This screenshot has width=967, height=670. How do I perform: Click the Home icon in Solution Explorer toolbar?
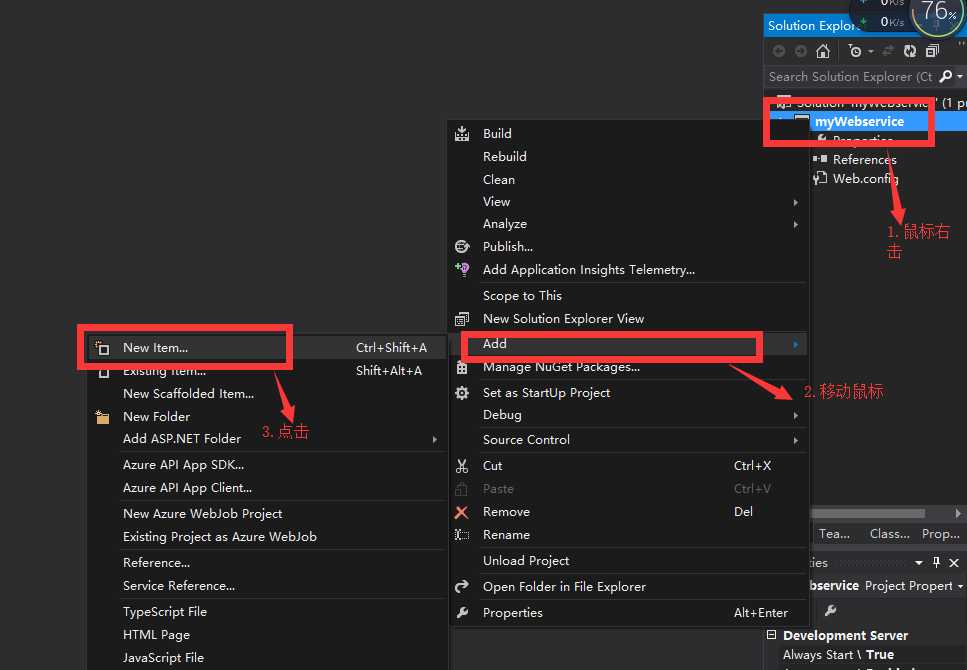click(823, 51)
